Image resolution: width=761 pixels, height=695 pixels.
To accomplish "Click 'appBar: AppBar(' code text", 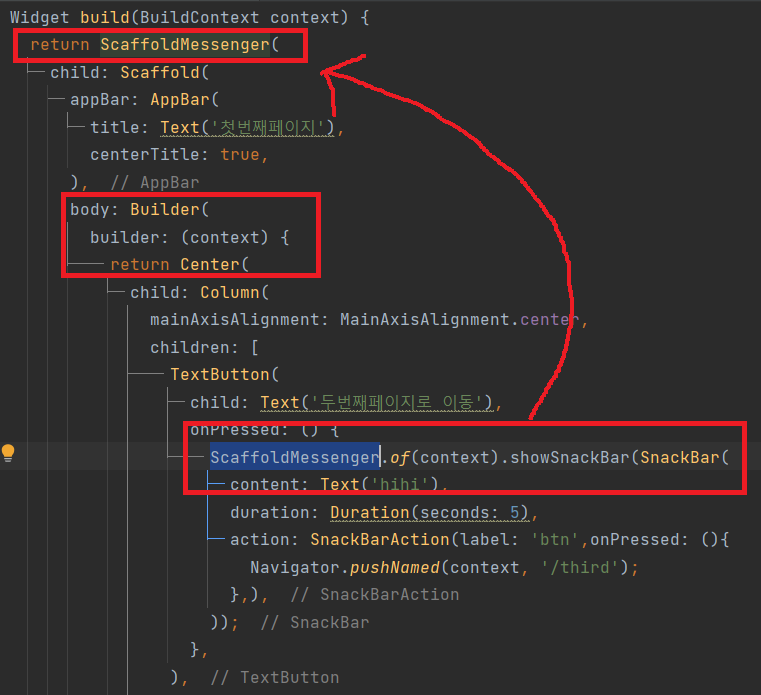I will click(x=145, y=99).
